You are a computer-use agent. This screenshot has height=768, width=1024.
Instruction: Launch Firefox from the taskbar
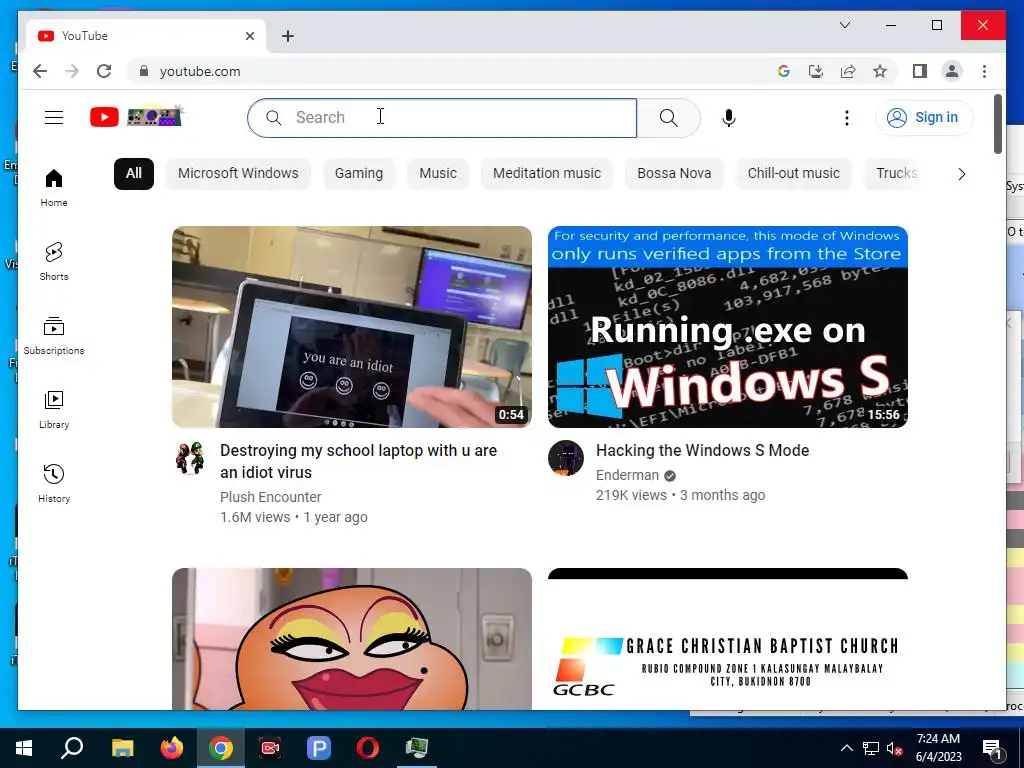pos(172,748)
